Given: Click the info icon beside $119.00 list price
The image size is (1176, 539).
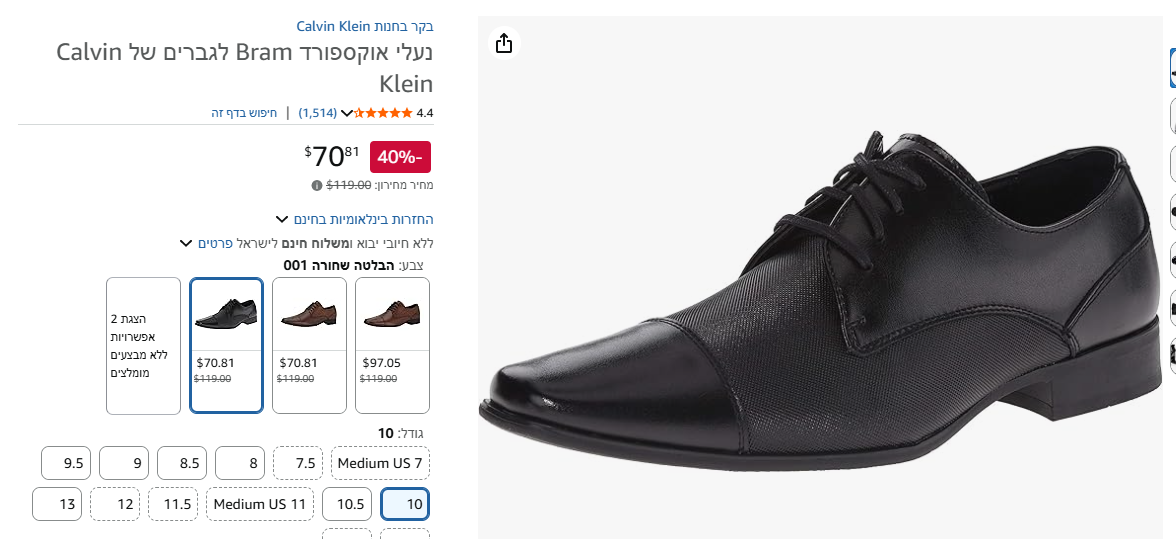Looking at the screenshot, I should (317, 185).
